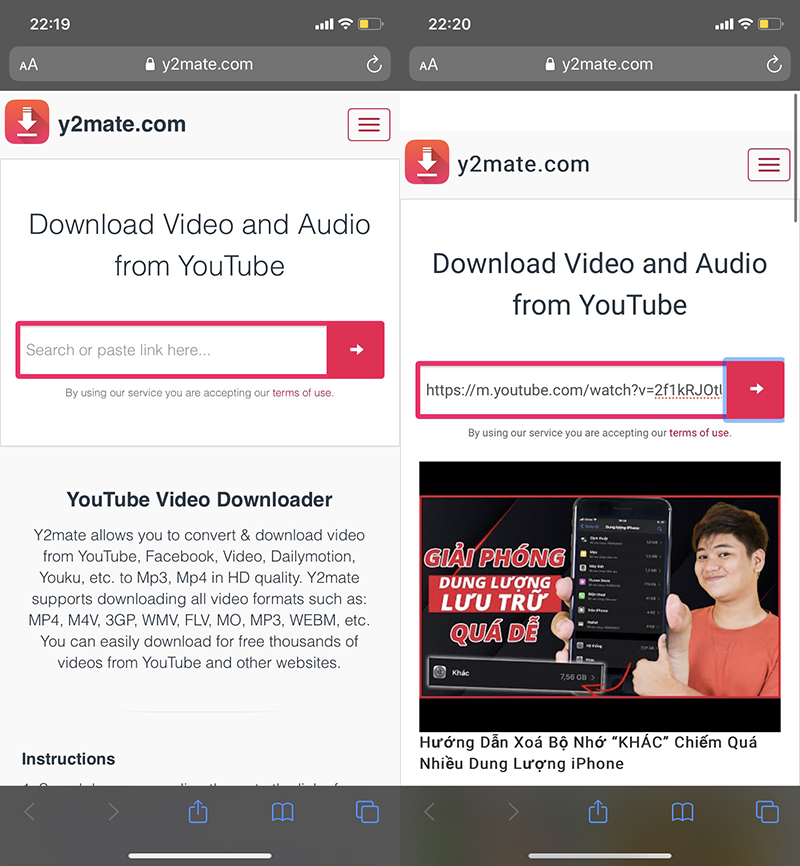Tap the 'Search or paste link here' input field
This screenshot has width=800, height=866.
tap(170, 350)
